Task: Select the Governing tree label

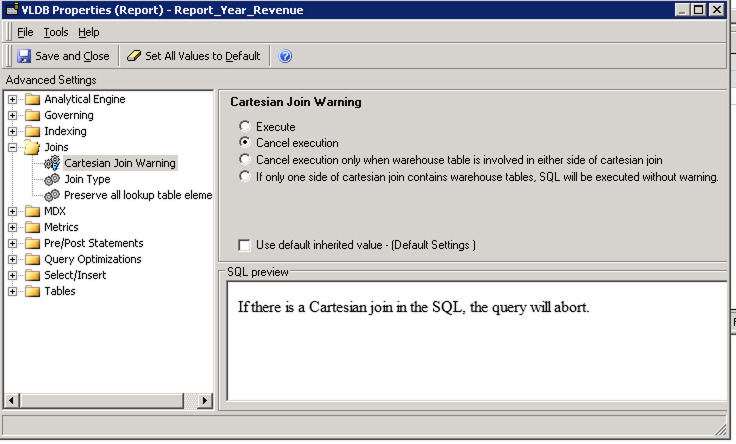Action: coord(69,115)
